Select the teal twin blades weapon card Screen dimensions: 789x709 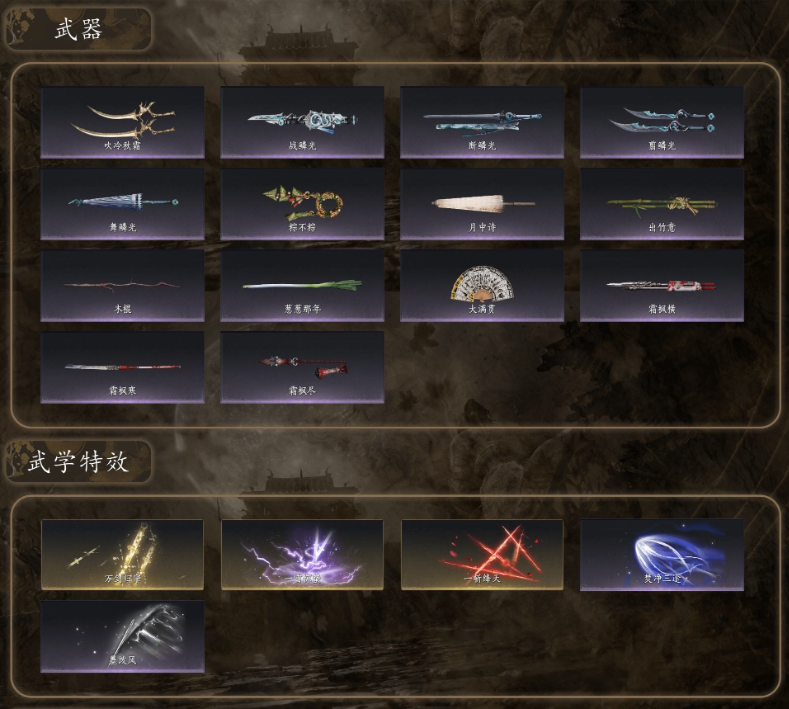click(x=662, y=122)
